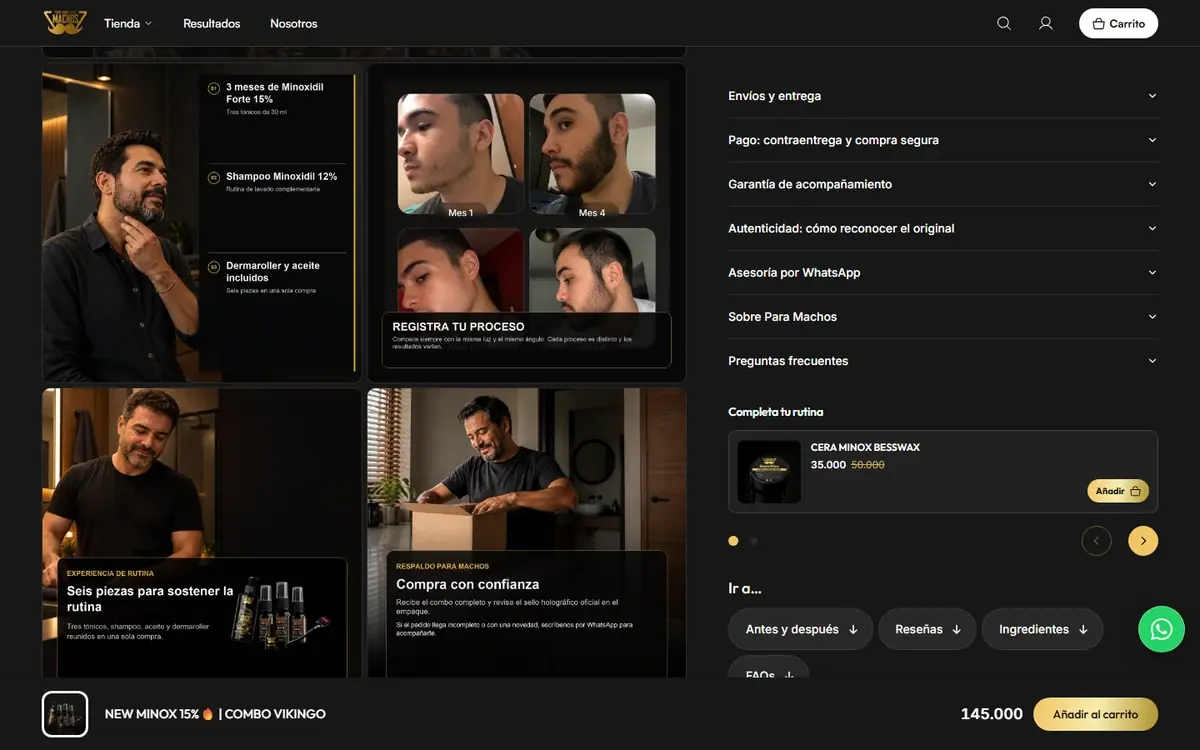Expand Asesoría por WhatsApp section
This screenshot has height=750, width=1200.
pyautogui.click(x=943, y=272)
